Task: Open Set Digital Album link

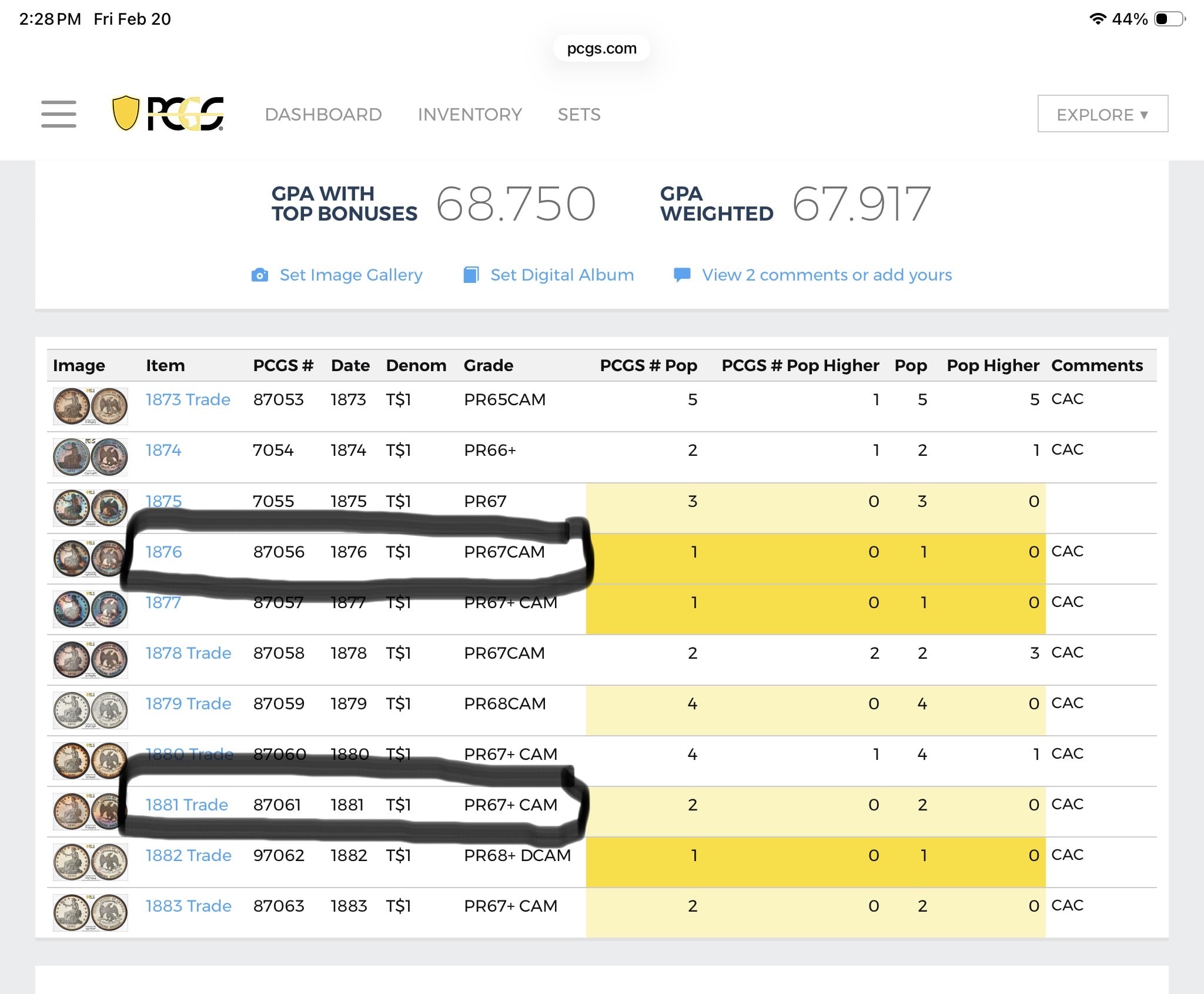Action: coord(562,275)
